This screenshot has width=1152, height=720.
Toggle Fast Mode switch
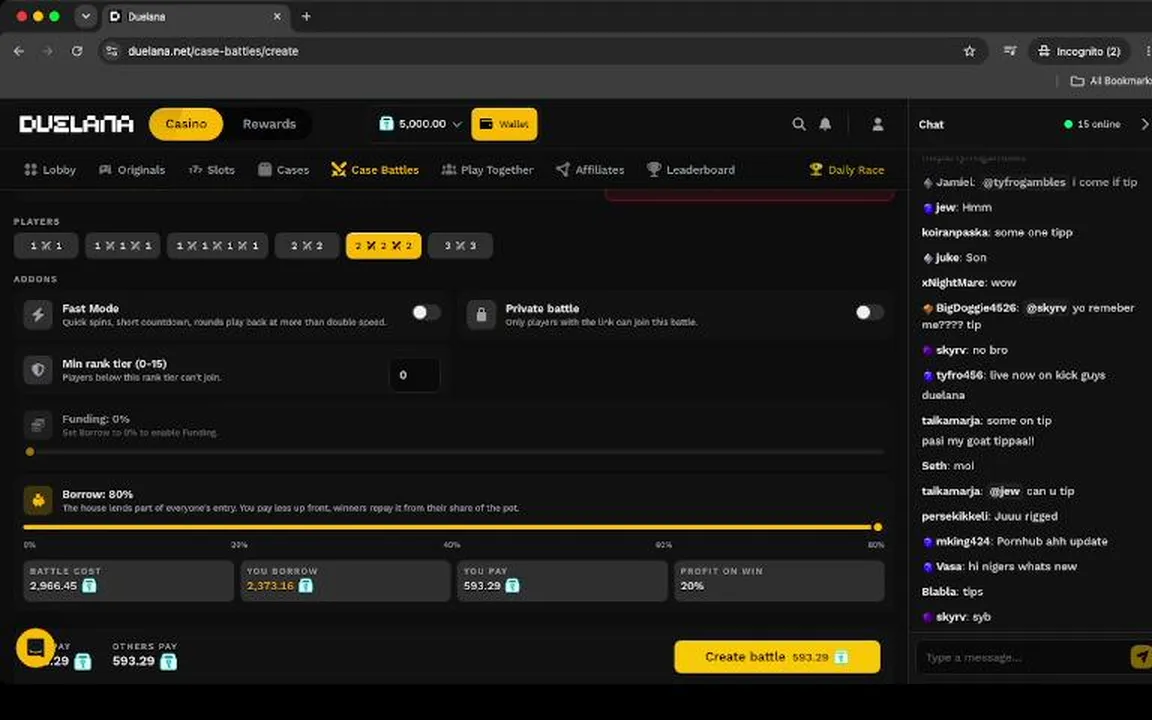tap(426, 312)
